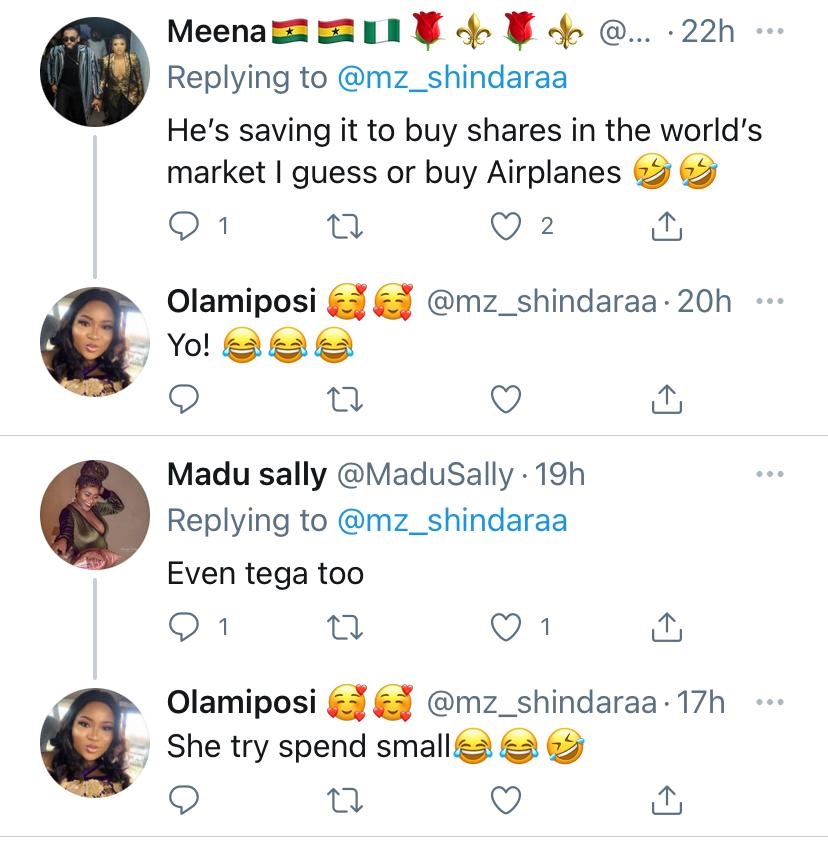Like Meena's tweet about buying Airplanes
Image resolution: width=828 pixels, height=843 pixels.
coord(509,227)
